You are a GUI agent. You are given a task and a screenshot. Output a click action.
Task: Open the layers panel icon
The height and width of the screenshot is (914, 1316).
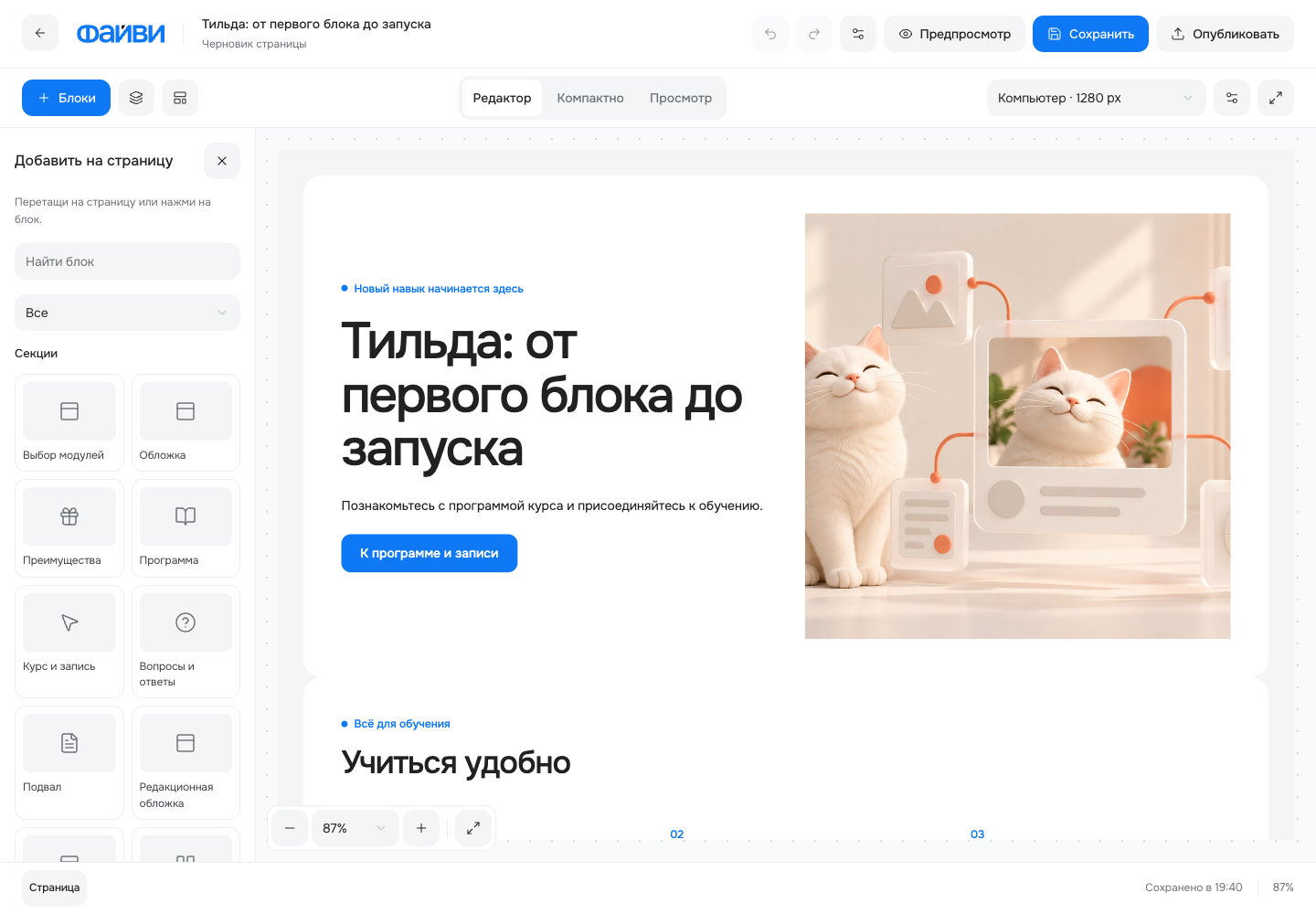[x=136, y=98]
